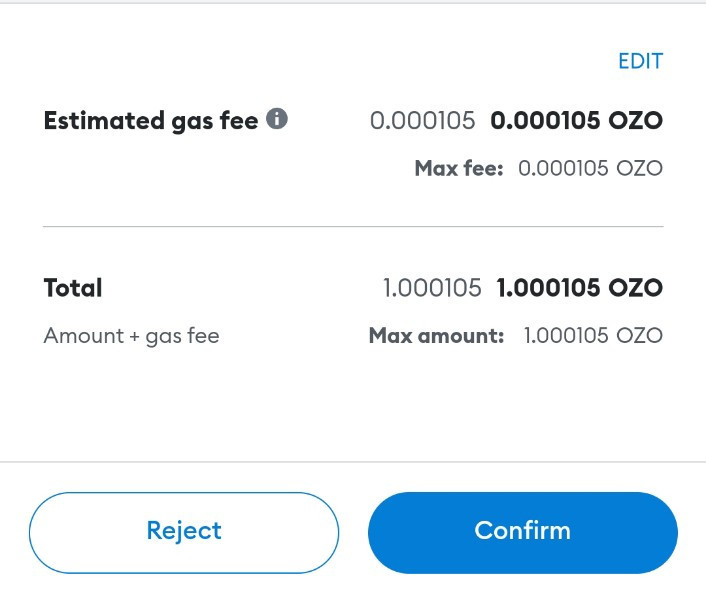Click the Total label
This screenshot has height=597, width=706.
coord(73,288)
